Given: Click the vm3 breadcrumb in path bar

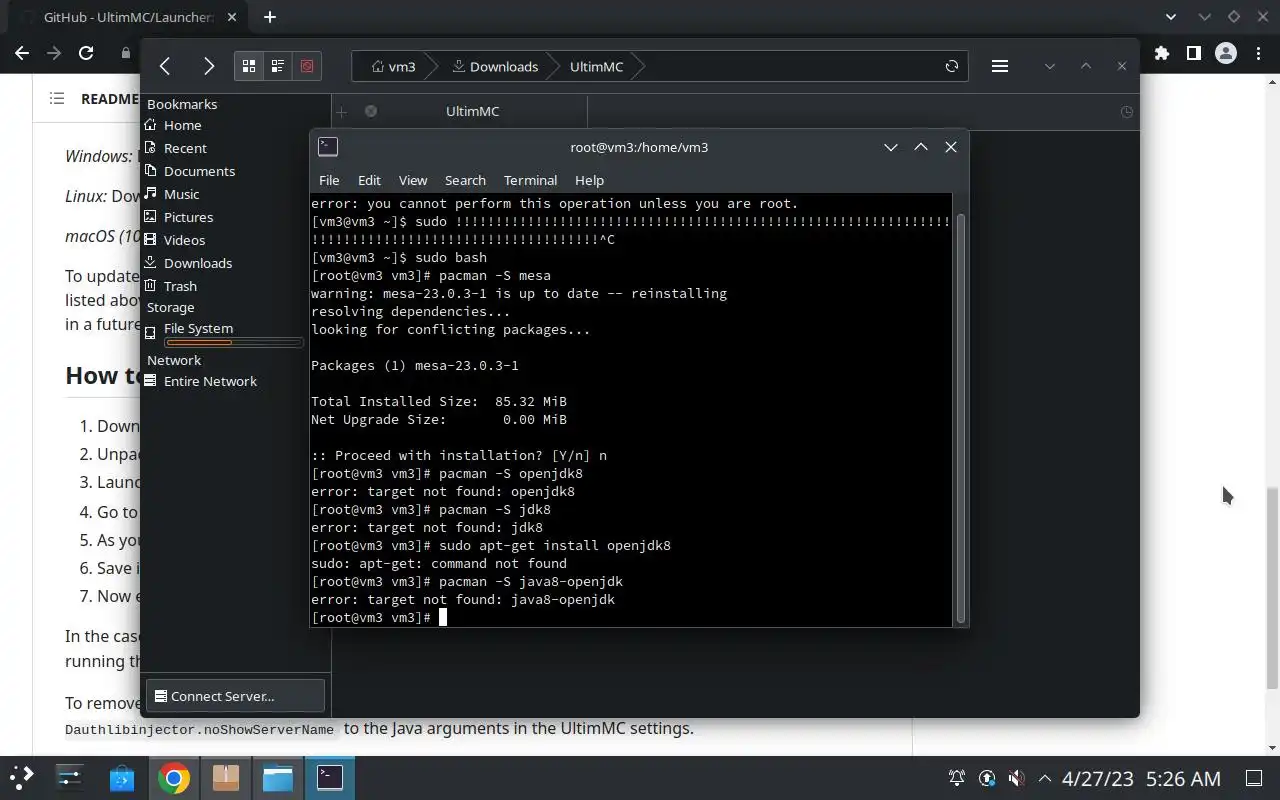Looking at the screenshot, I should coord(393,66).
